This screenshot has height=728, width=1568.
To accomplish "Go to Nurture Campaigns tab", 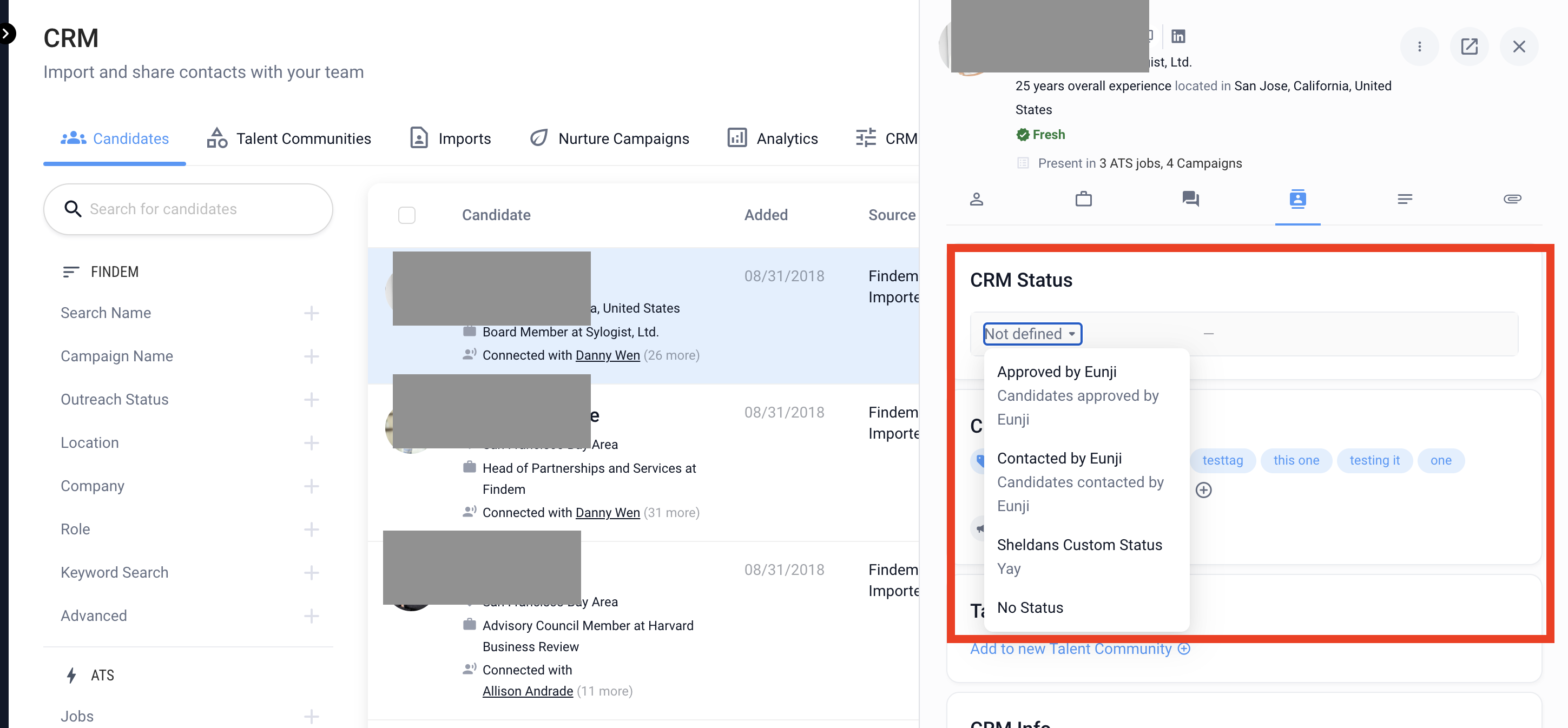I will [x=609, y=139].
